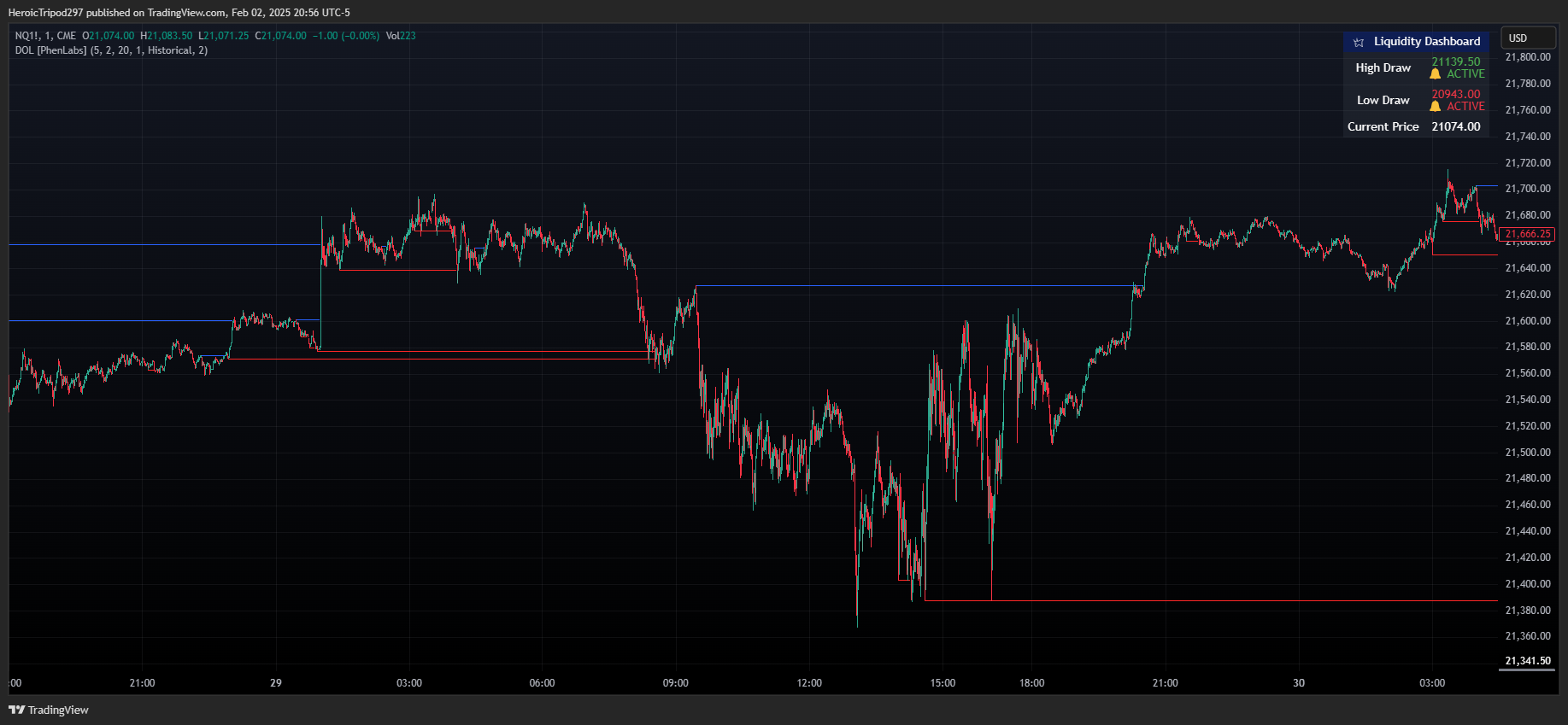Click the High Draw value 21139.50

[x=1456, y=61]
